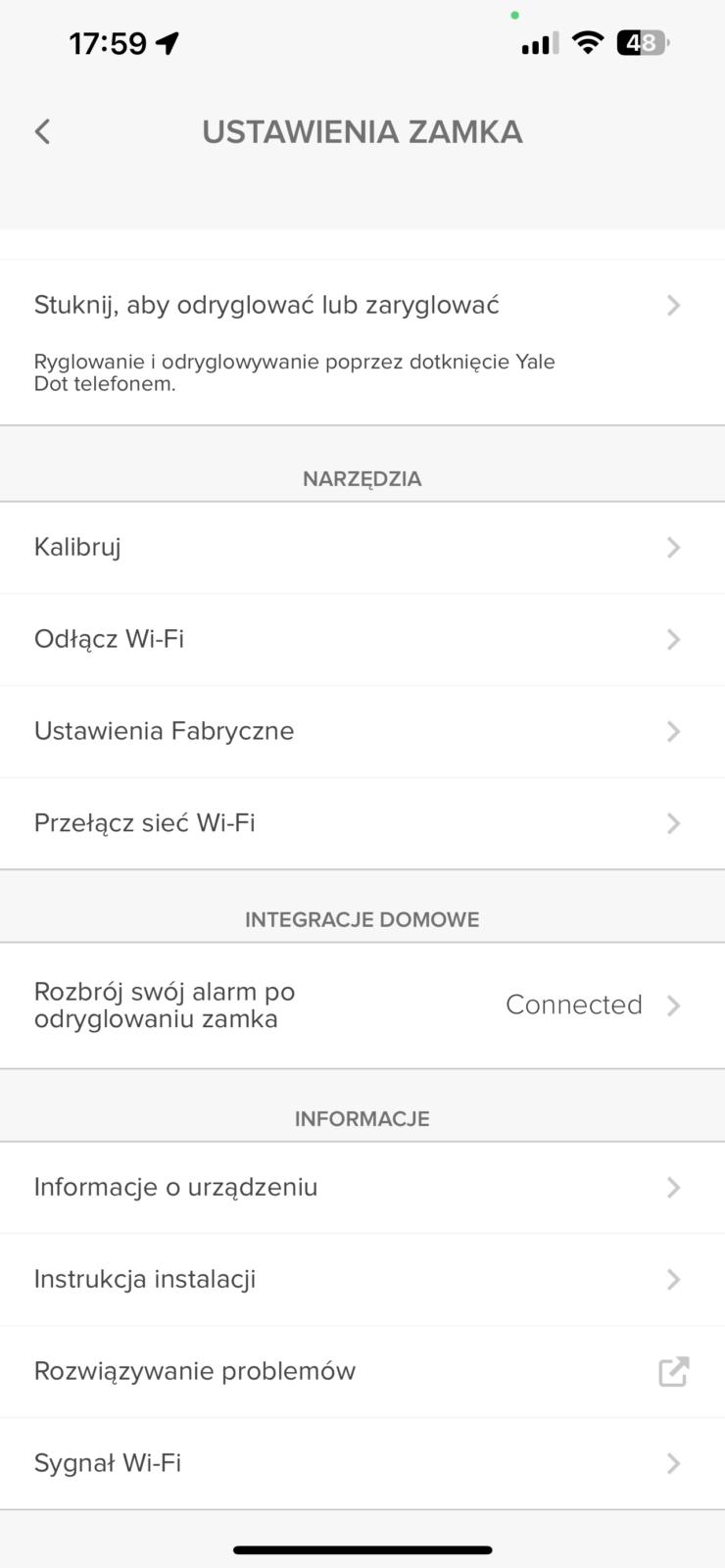Tap the chevron beside Ustawienia Fabryczne
725x1568 pixels.
pos(673,732)
